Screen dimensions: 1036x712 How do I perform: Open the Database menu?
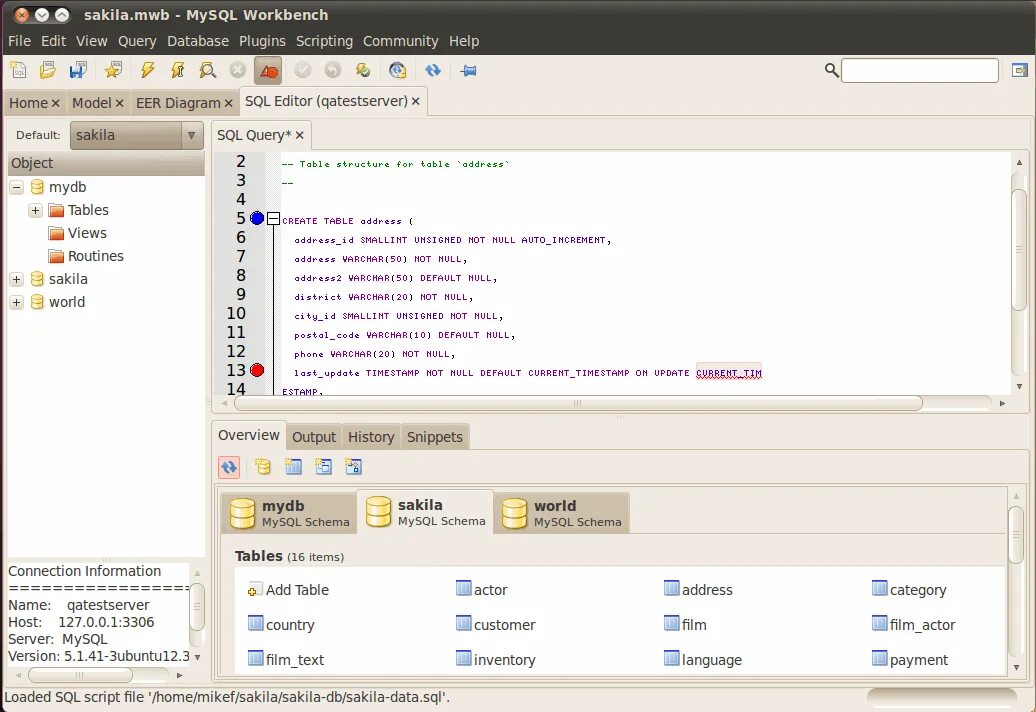(197, 41)
